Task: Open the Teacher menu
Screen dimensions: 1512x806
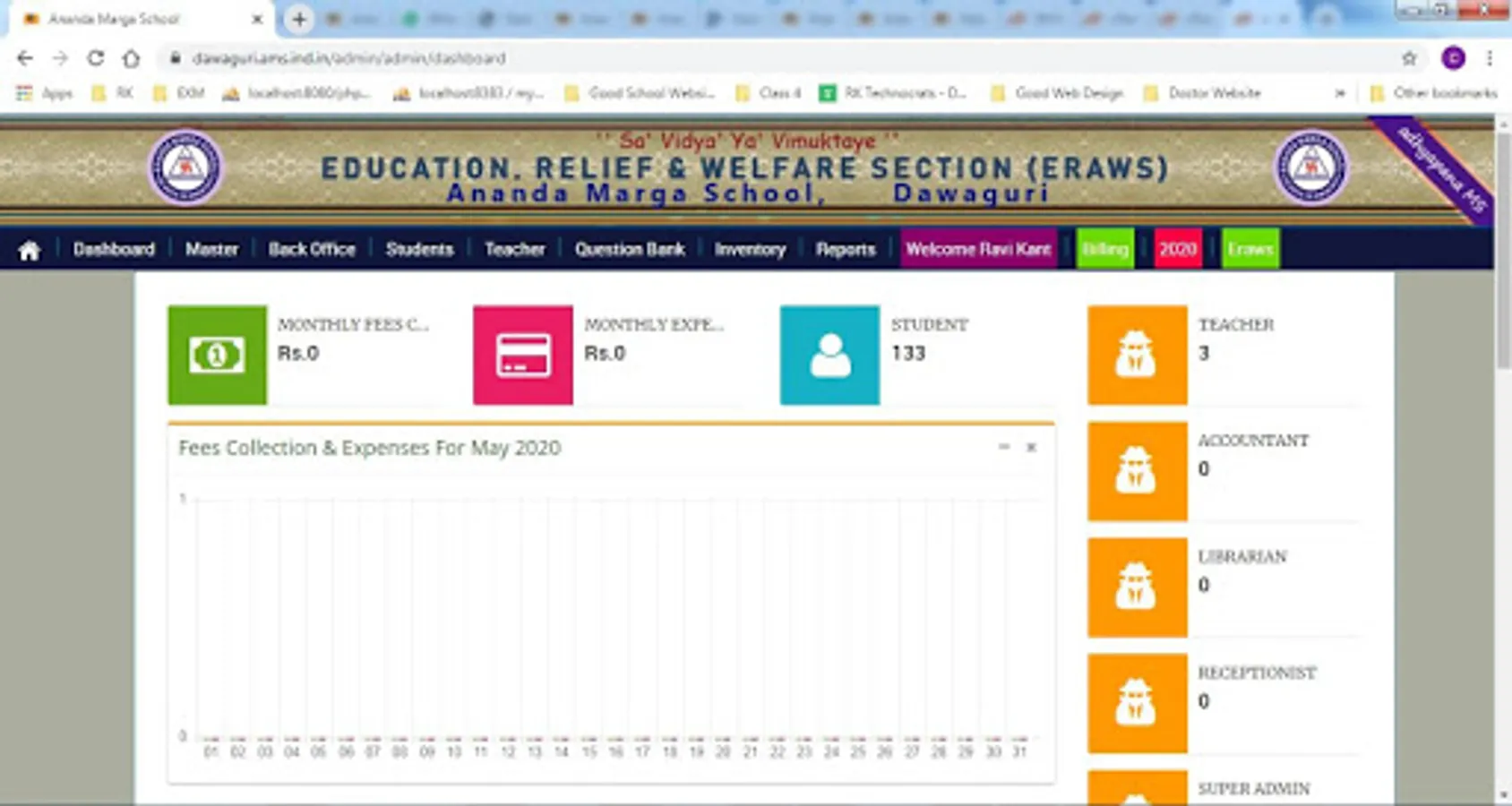Action: pos(514,249)
